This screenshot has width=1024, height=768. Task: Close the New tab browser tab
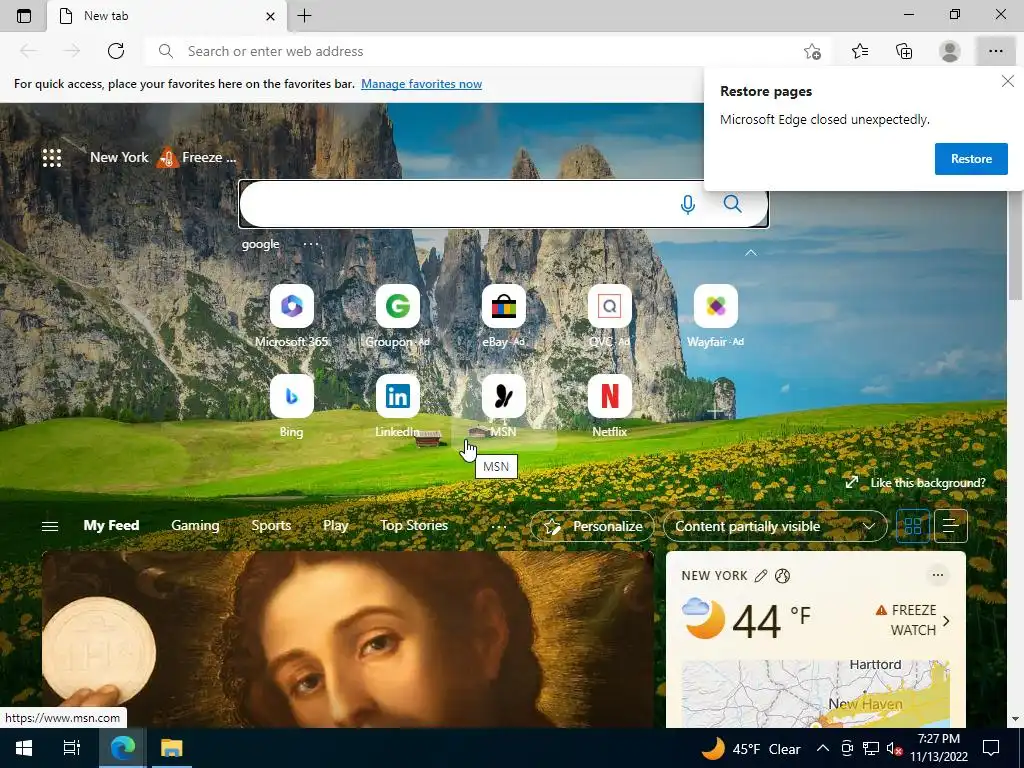270,16
